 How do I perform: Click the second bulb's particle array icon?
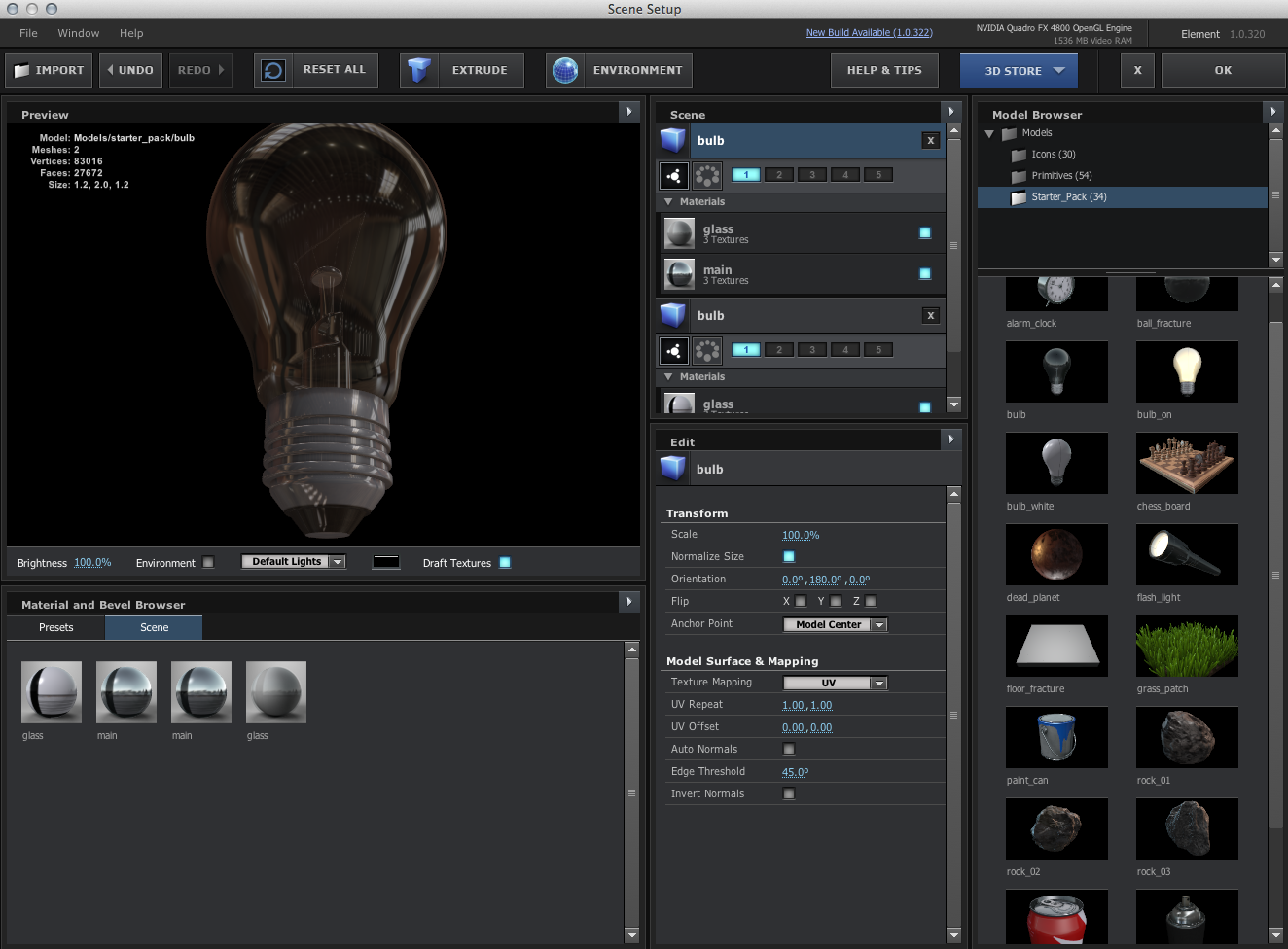707,350
